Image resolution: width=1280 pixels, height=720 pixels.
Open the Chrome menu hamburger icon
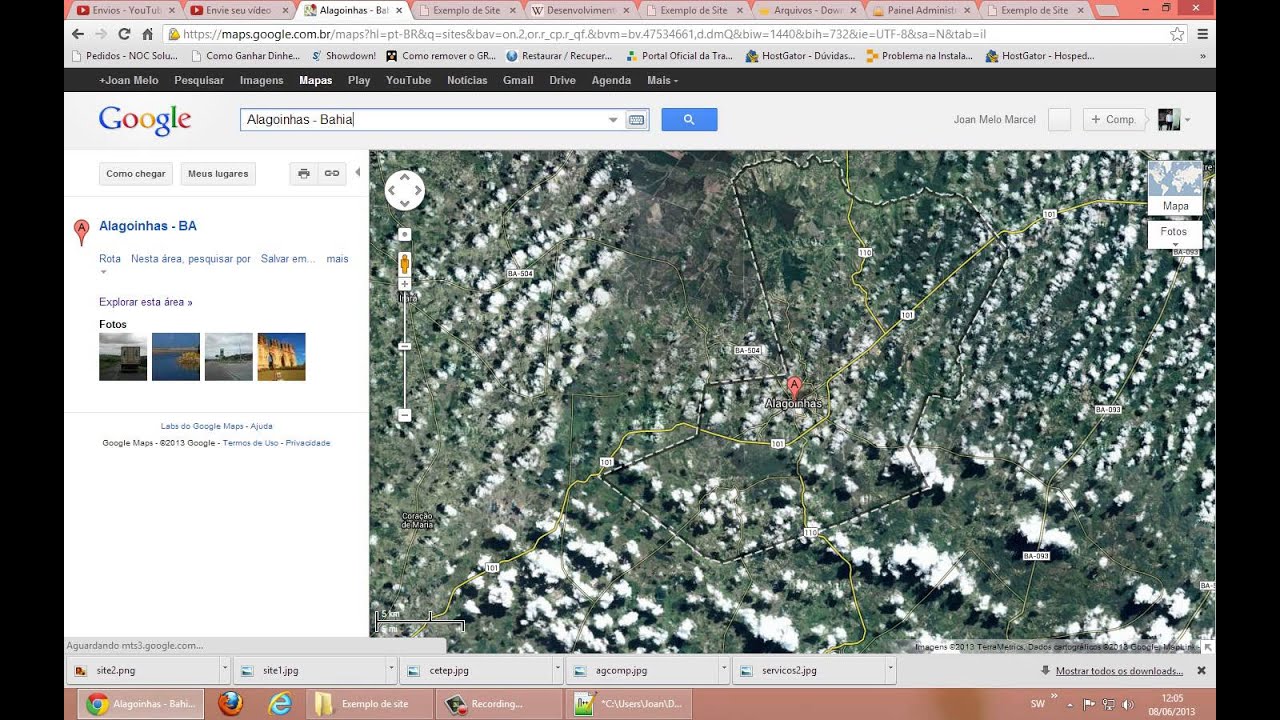1203,34
